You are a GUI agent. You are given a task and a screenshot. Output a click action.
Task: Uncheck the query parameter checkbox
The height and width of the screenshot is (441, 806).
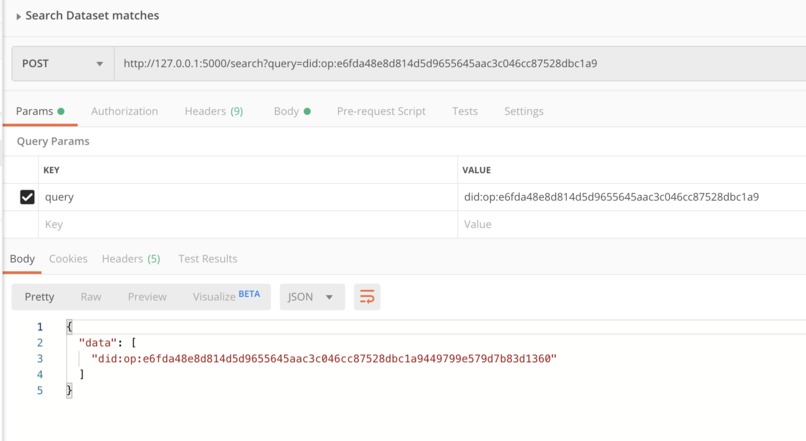(27, 197)
